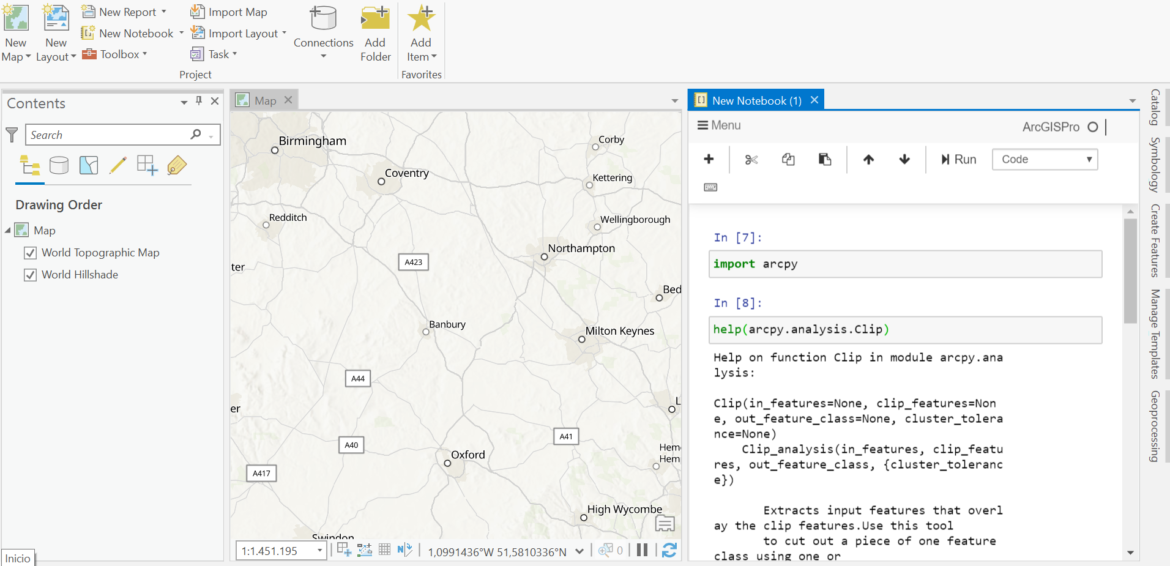The image size is (1170, 566).
Task: Pause map drawing
Action: (x=642, y=550)
